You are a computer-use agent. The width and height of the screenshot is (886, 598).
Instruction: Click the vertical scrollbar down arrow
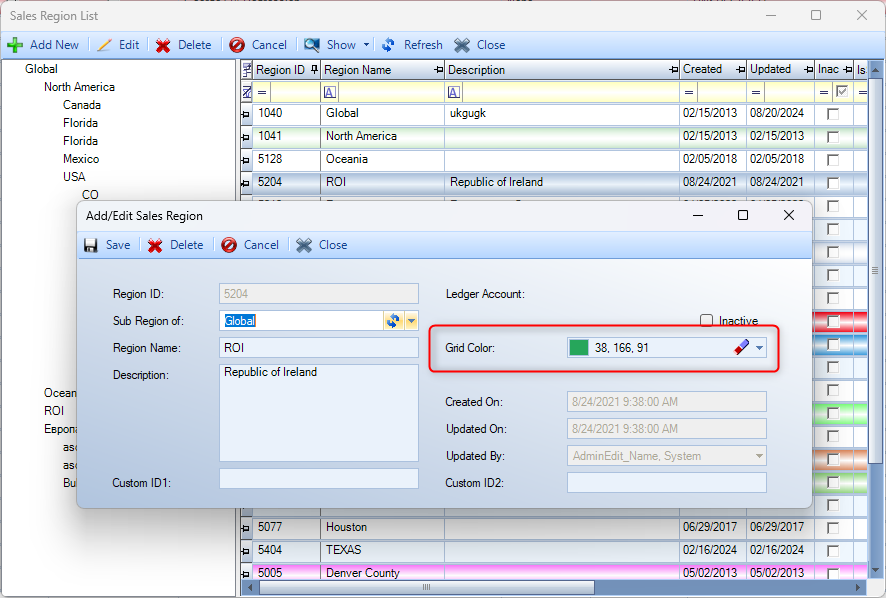point(875,570)
